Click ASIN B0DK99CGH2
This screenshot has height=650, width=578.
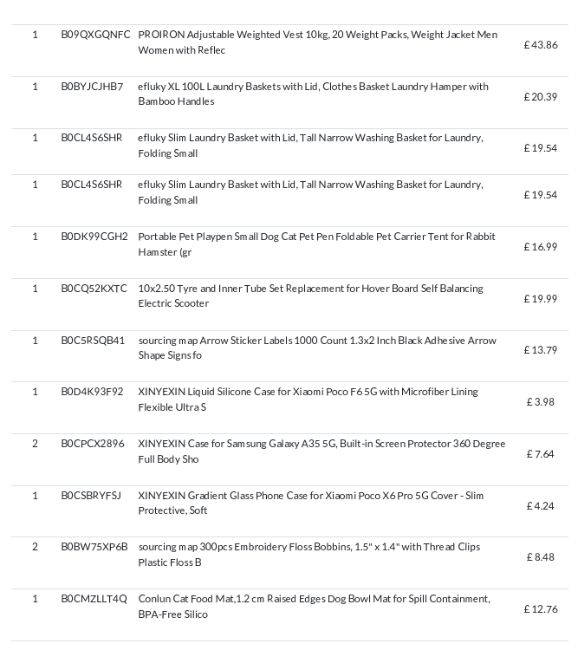coord(94,237)
